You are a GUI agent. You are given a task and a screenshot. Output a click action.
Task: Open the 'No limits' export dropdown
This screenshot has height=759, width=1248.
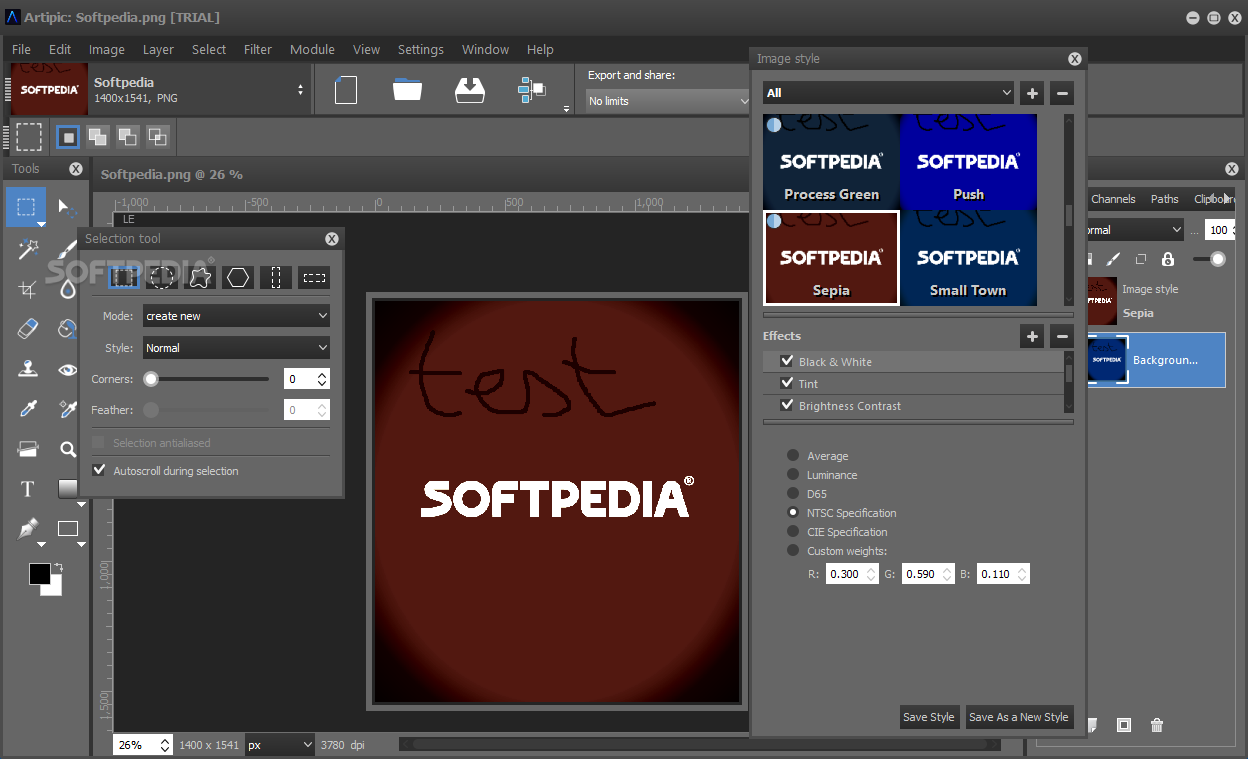pos(668,101)
